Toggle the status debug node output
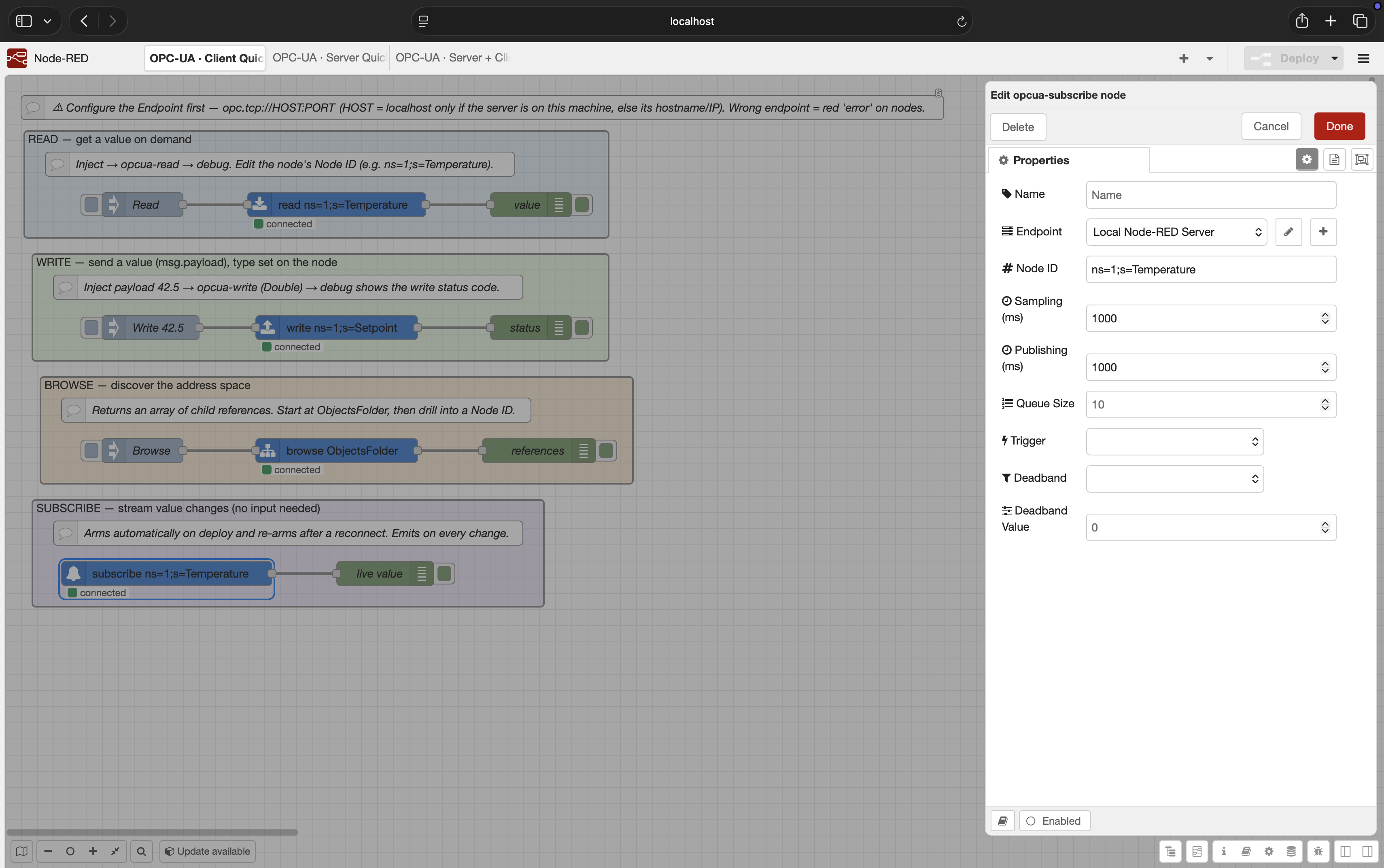 [x=582, y=328]
